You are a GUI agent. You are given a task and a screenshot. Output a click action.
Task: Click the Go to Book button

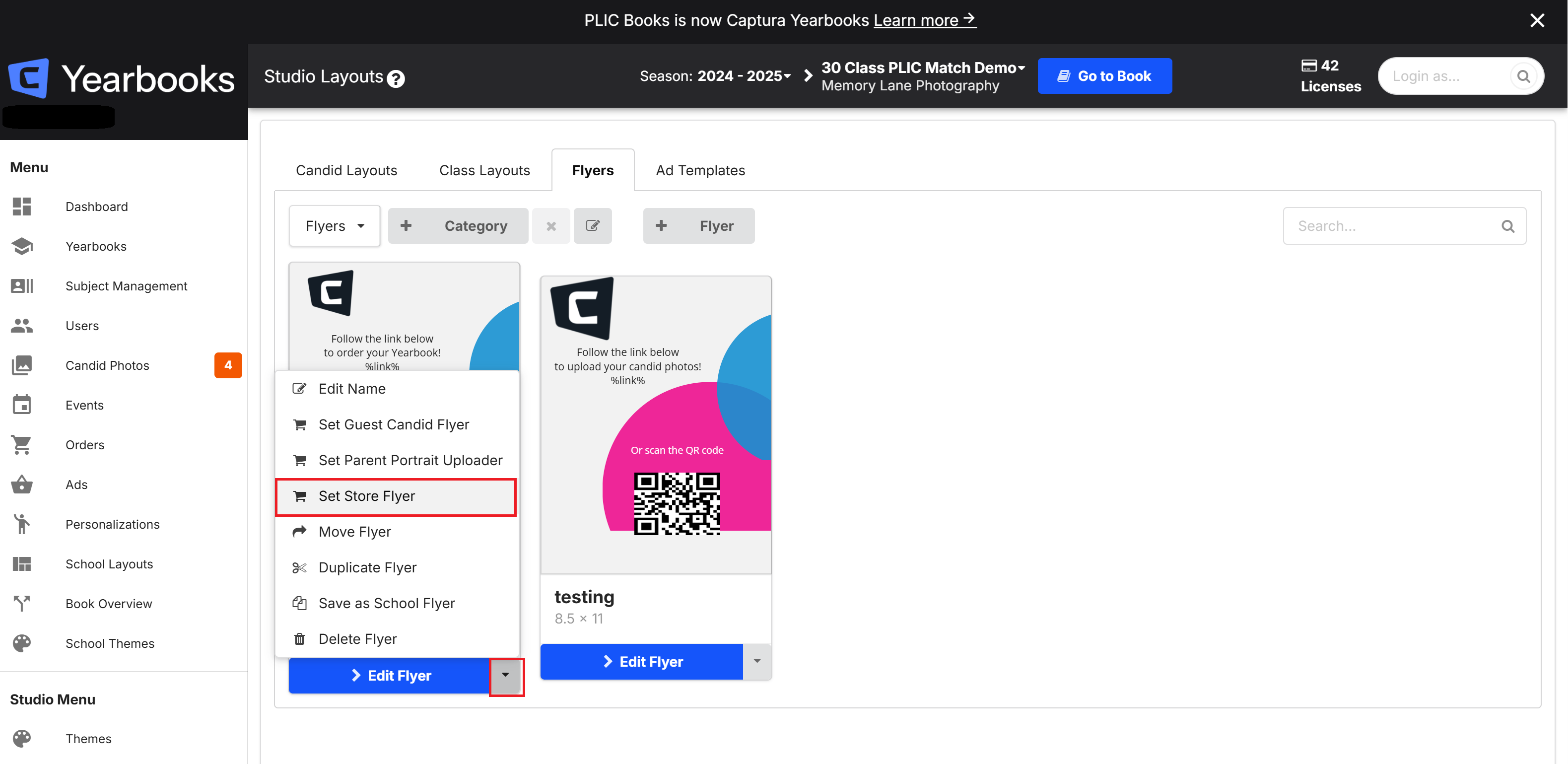point(1104,76)
